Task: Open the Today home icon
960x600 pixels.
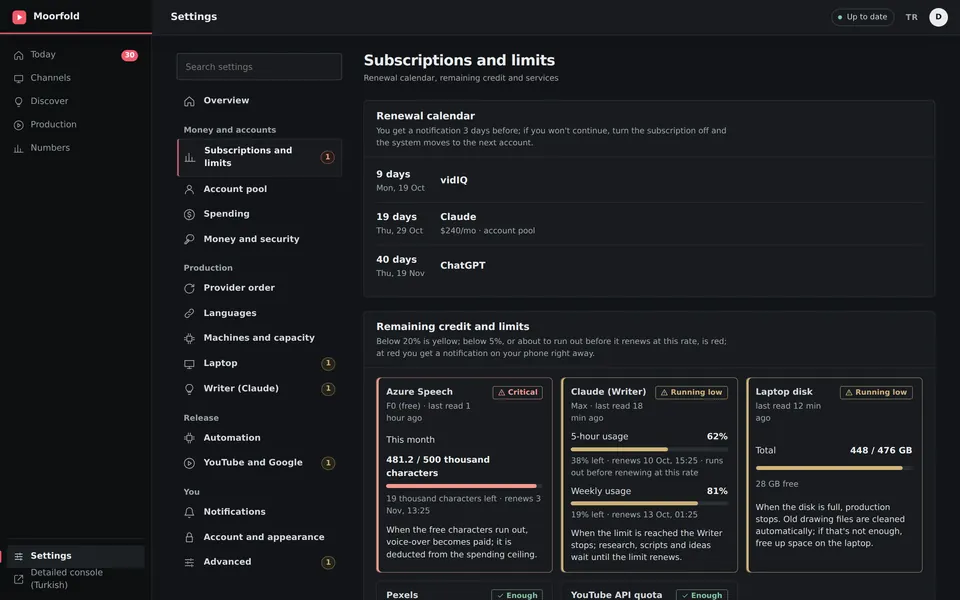Action: pyautogui.click(x=18, y=55)
